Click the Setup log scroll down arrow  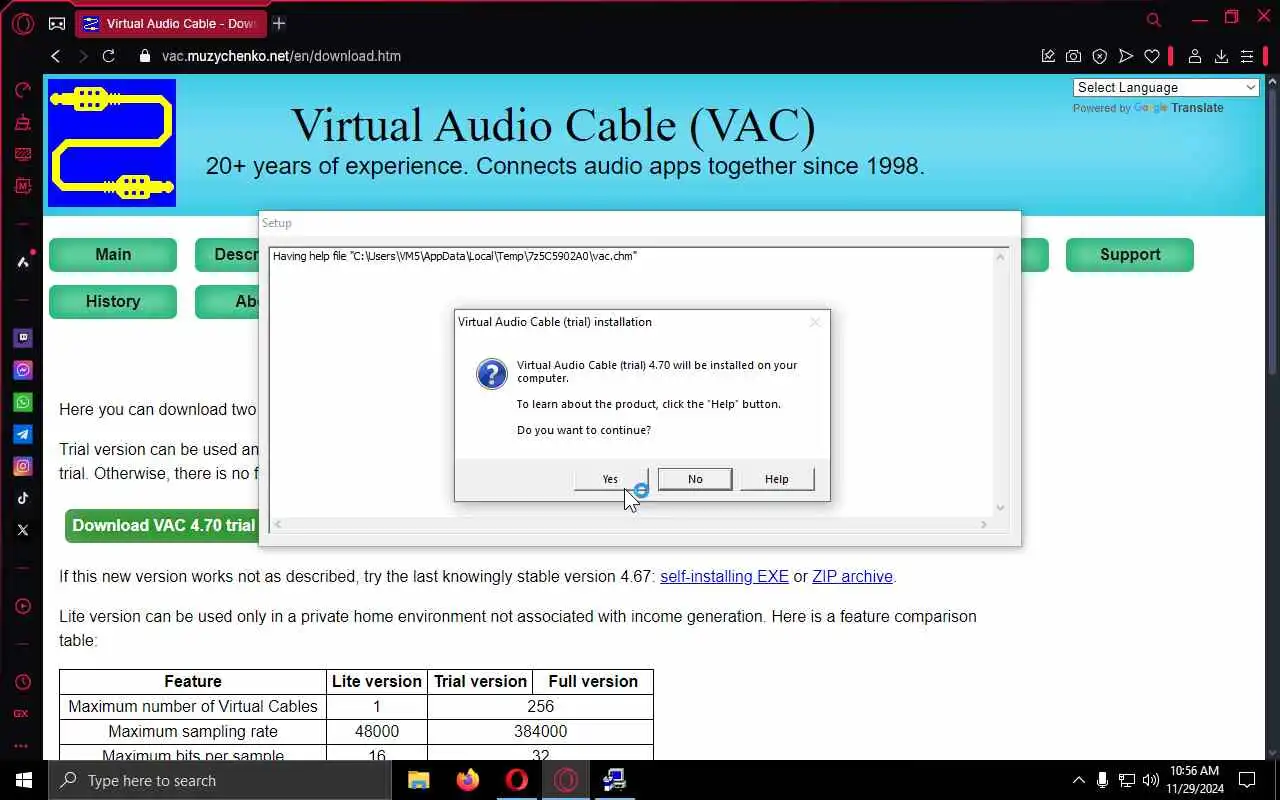999,508
